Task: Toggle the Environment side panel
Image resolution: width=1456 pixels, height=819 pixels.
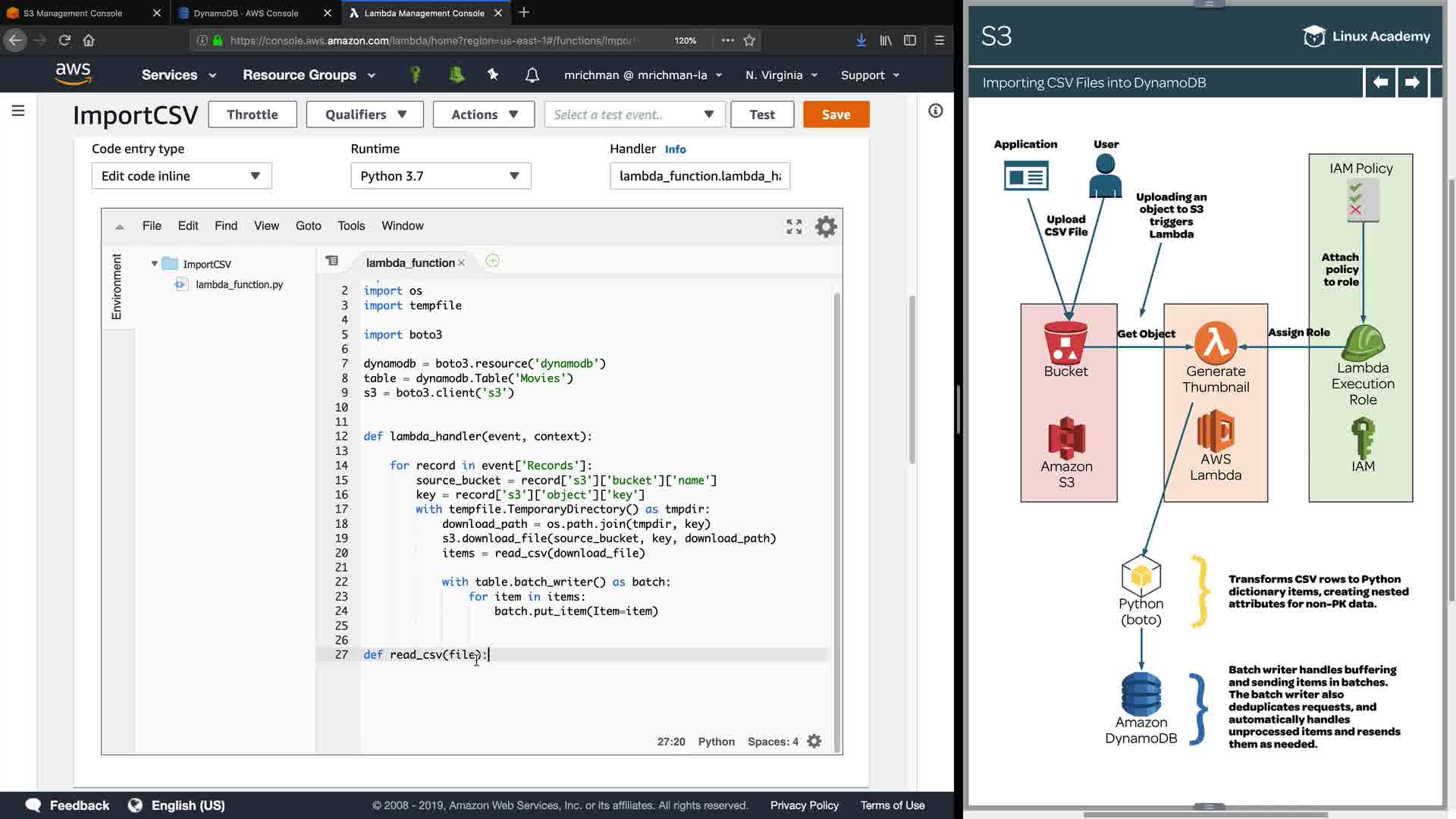Action: 117,287
